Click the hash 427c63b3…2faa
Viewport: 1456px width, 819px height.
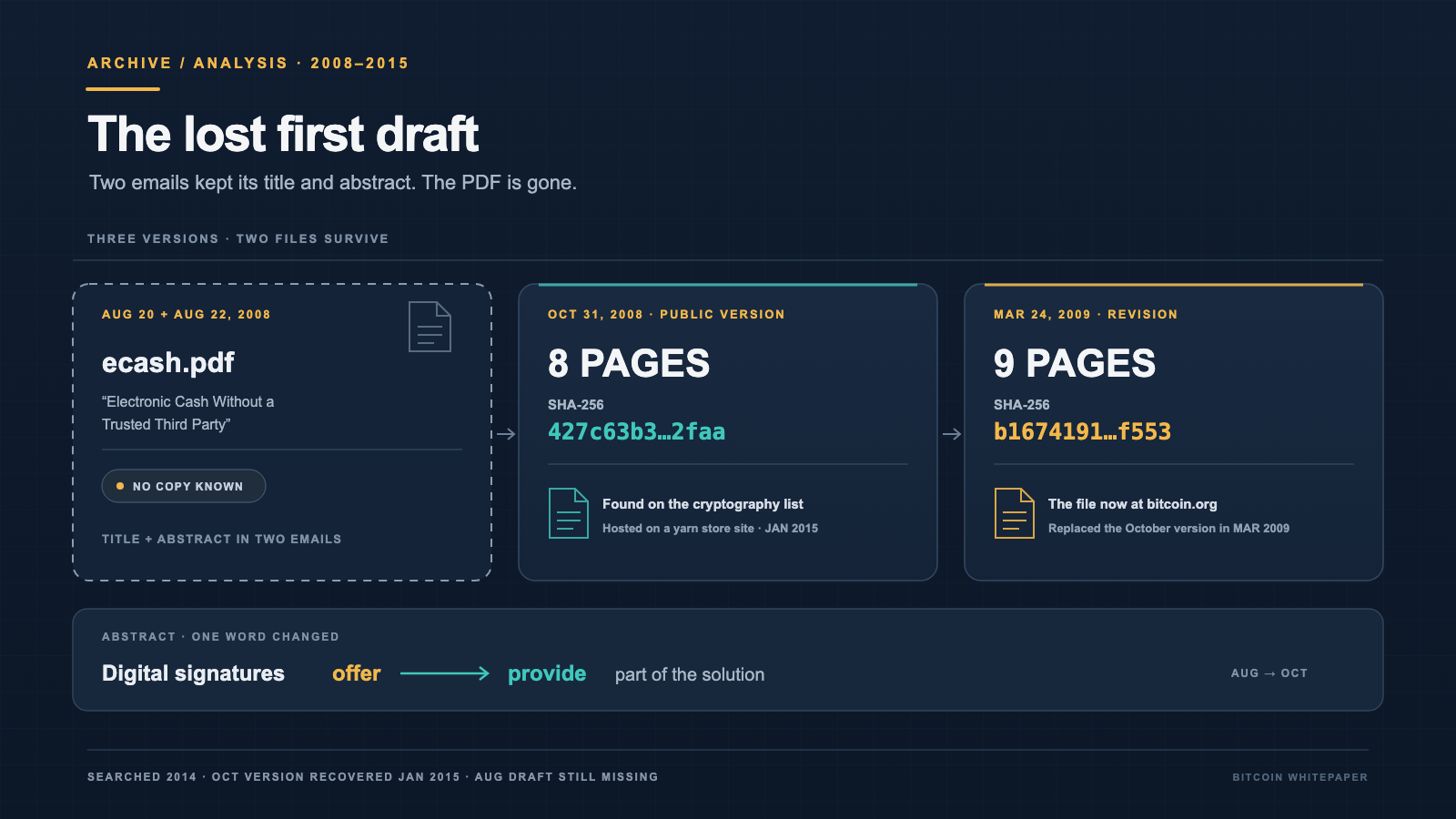click(637, 431)
